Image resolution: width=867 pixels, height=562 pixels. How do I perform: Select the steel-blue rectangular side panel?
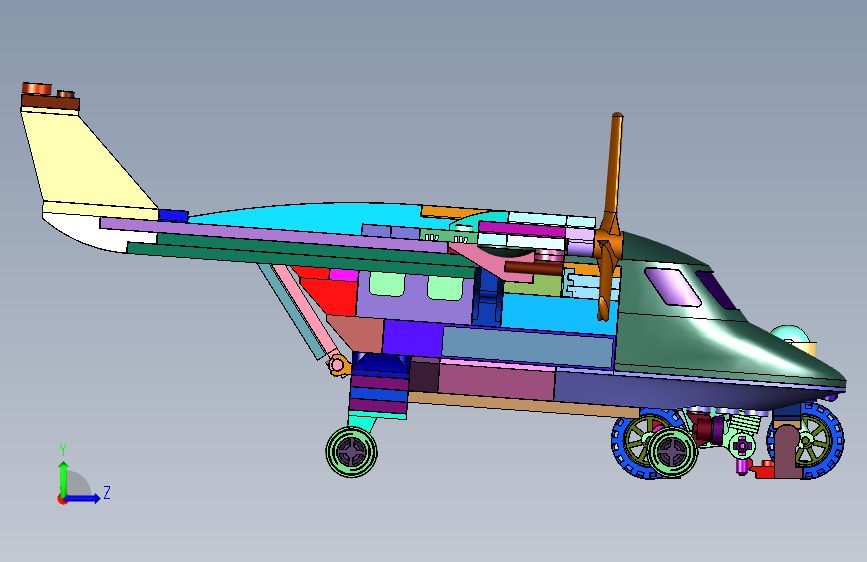(527, 347)
